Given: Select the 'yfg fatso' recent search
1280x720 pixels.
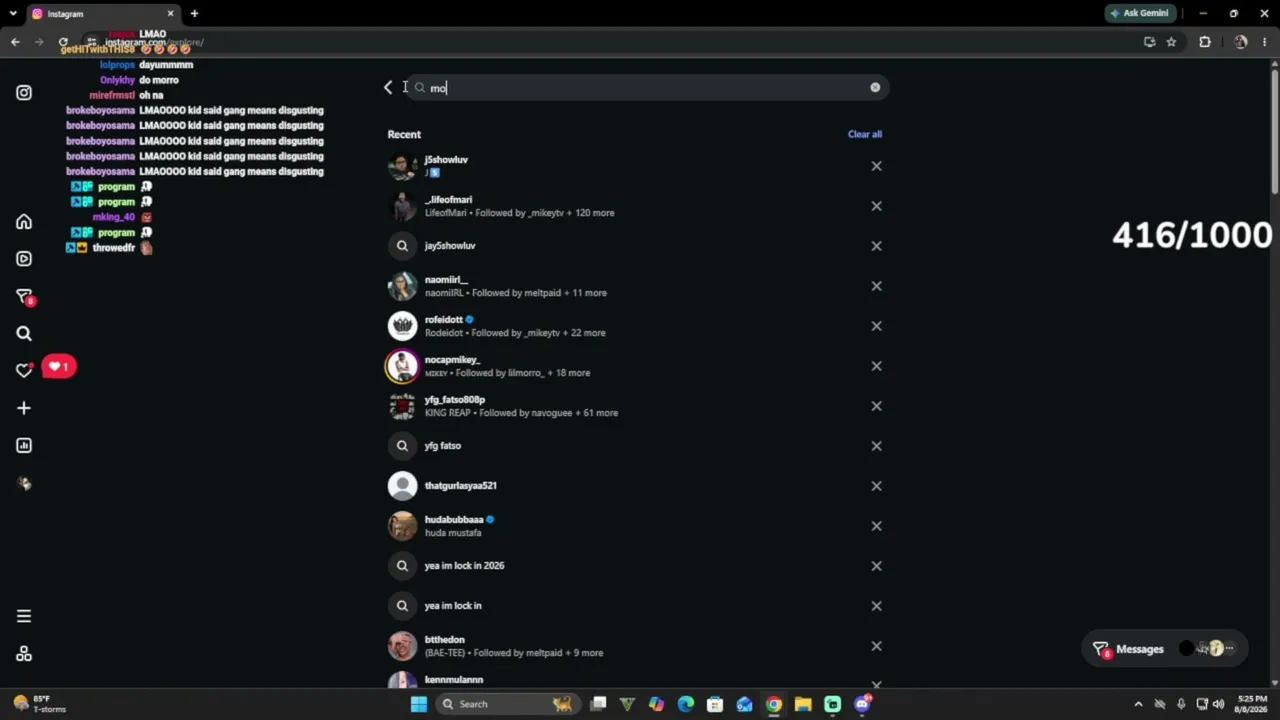Looking at the screenshot, I should tap(635, 446).
